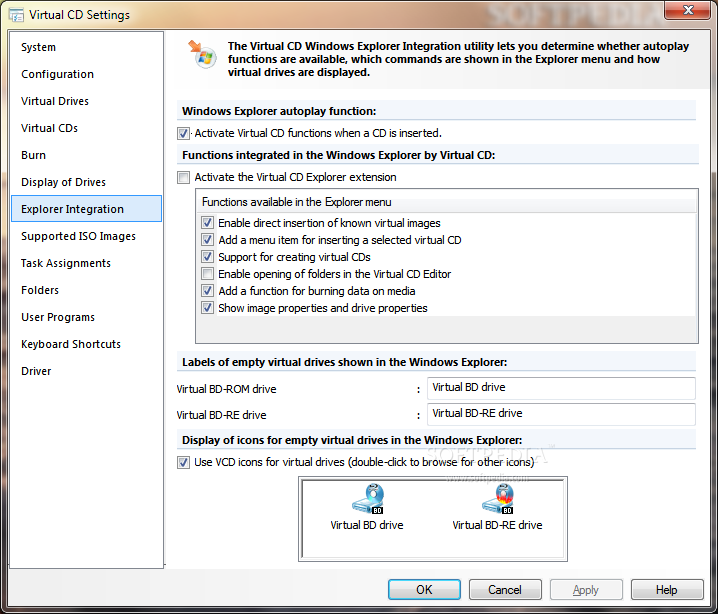Image resolution: width=718 pixels, height=614 pixels.
Task: Click the Explorer Integration header icon
Action: 202,54
